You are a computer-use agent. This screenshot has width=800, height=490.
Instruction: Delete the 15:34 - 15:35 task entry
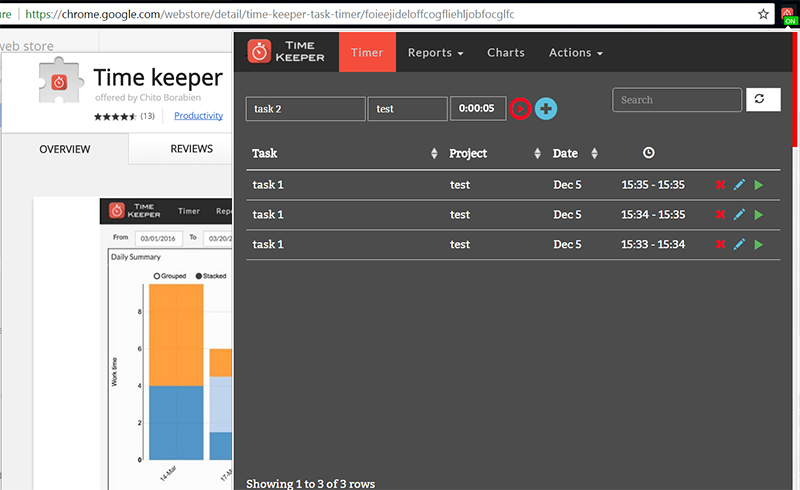pyautogui.click(x=720, y=214)
